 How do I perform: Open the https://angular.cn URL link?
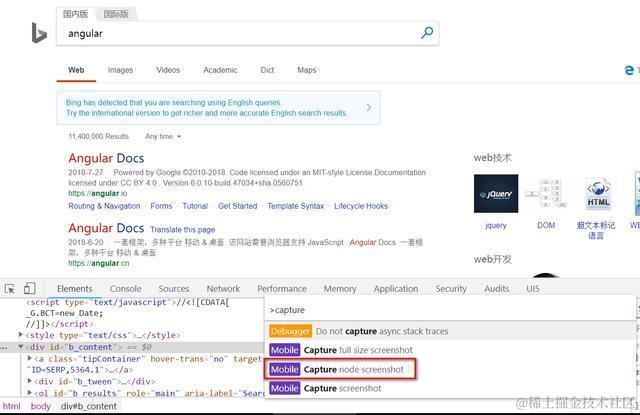coord(98,263)
